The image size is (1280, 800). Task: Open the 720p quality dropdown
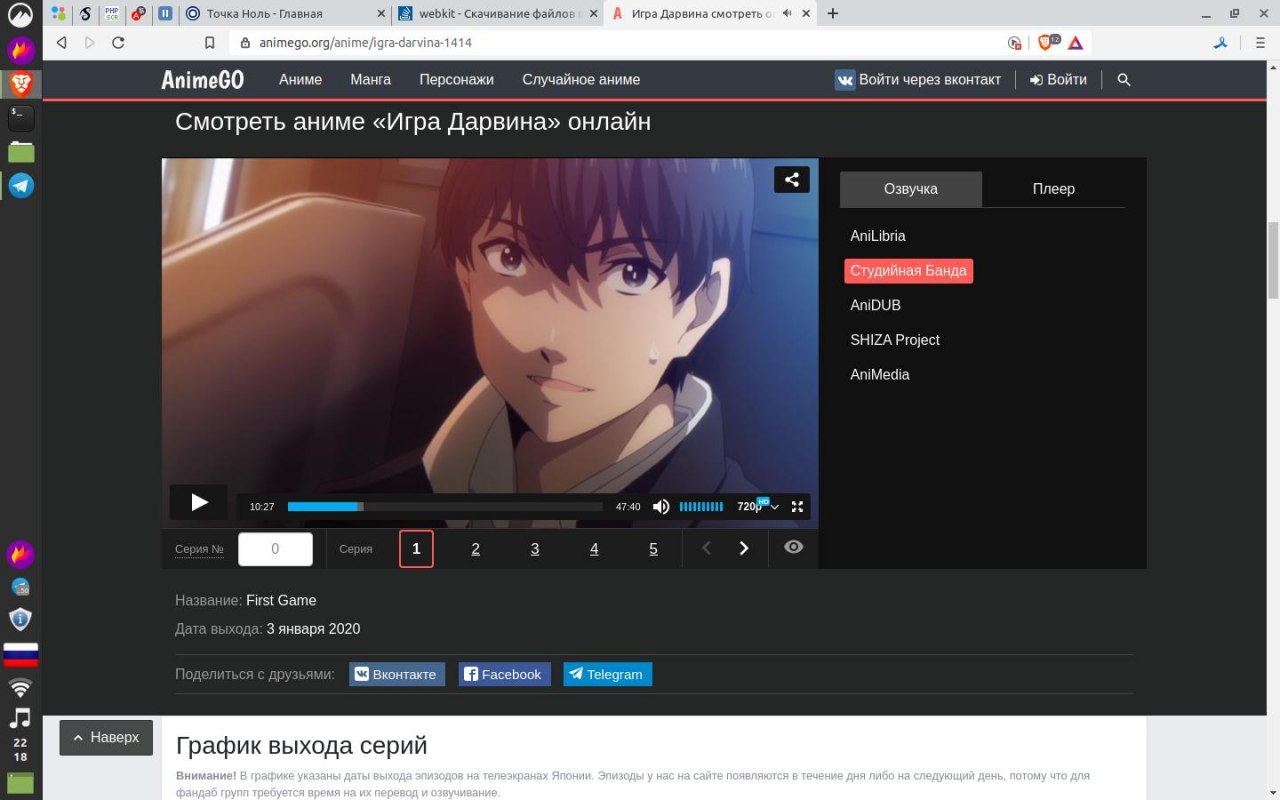point(757,507)
